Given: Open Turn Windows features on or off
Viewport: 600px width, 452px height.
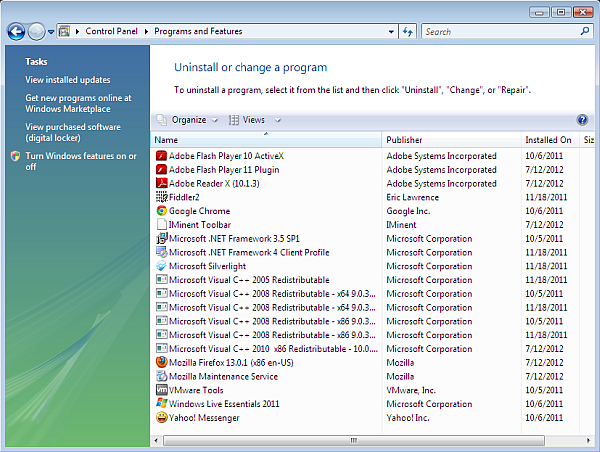Looking at the screenshot, I should [81, 161].
